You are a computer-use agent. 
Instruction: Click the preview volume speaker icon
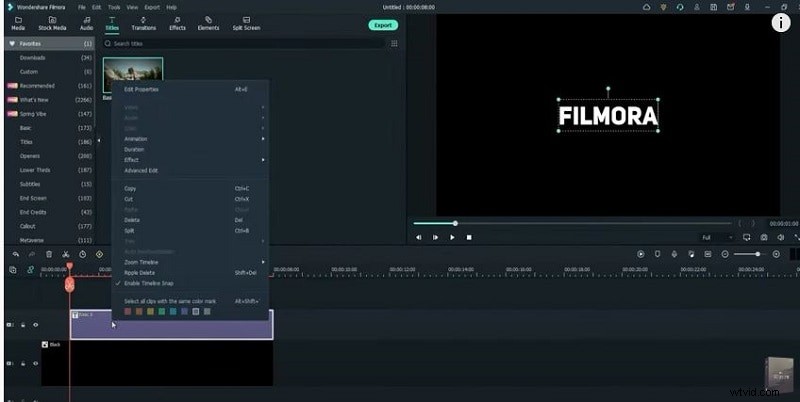click(781, 238)
